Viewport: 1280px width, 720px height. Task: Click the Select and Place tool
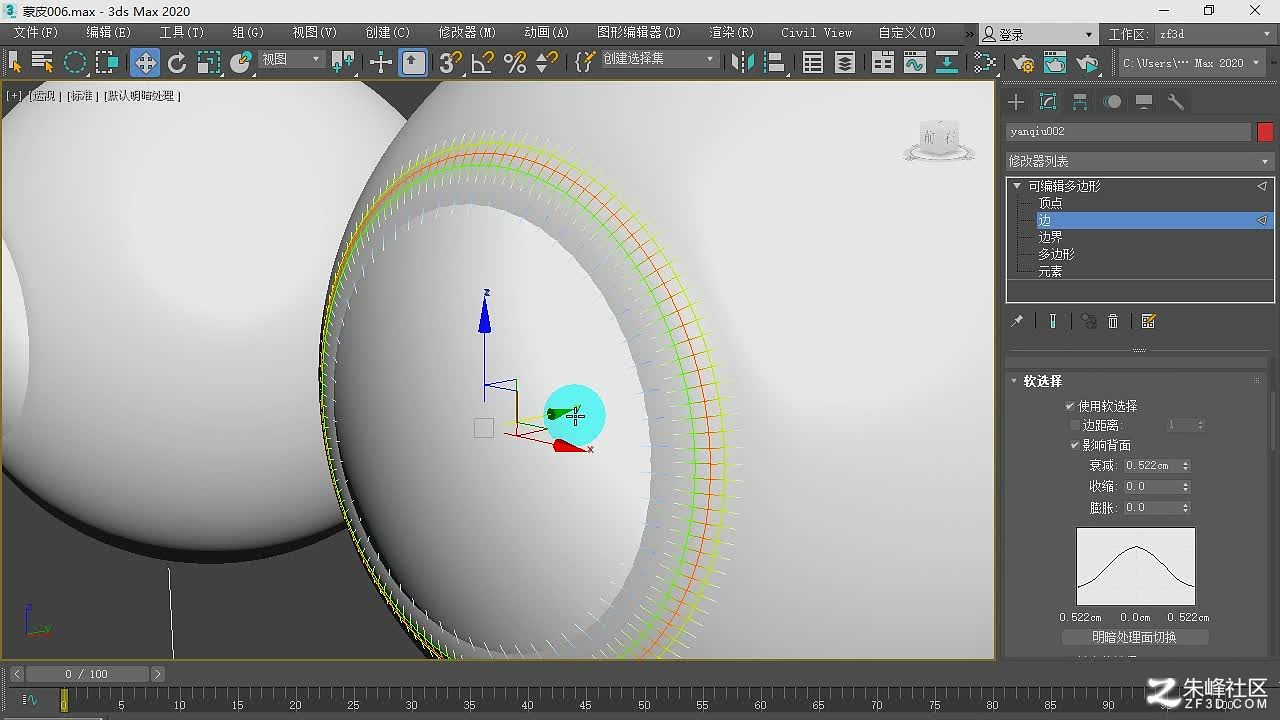(x=241, y=62)
